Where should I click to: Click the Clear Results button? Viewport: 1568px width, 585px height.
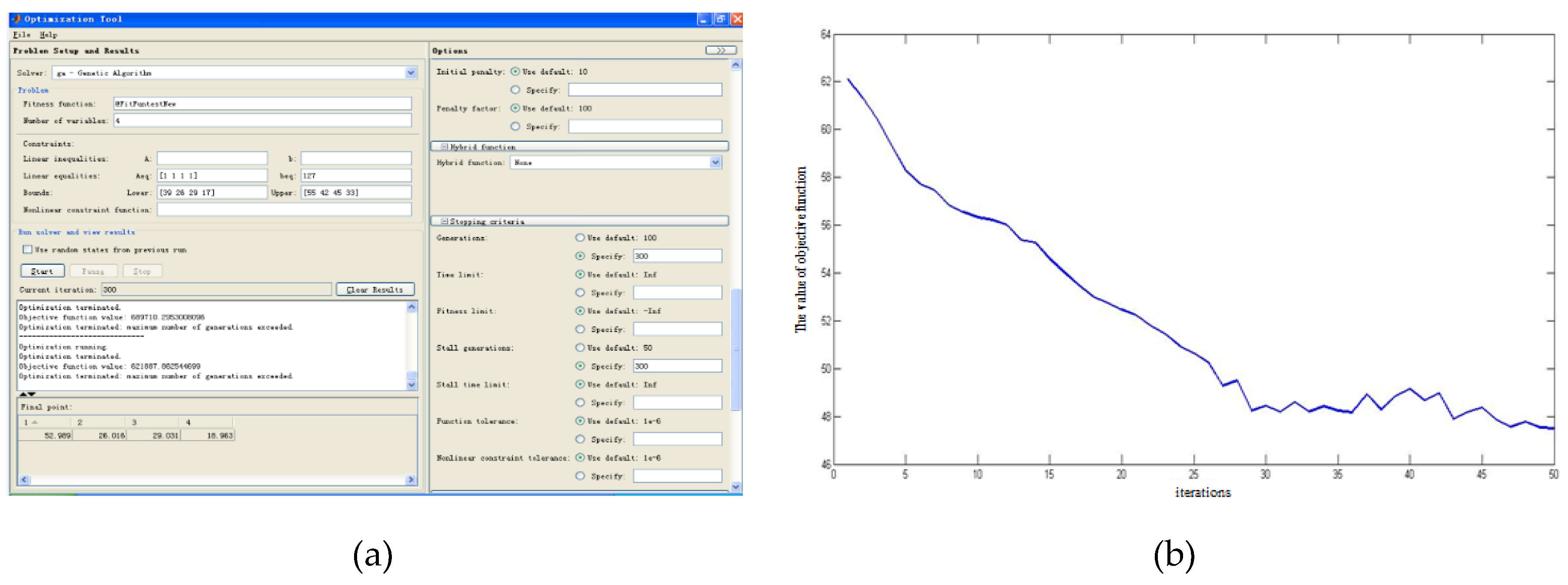point(375,289)
